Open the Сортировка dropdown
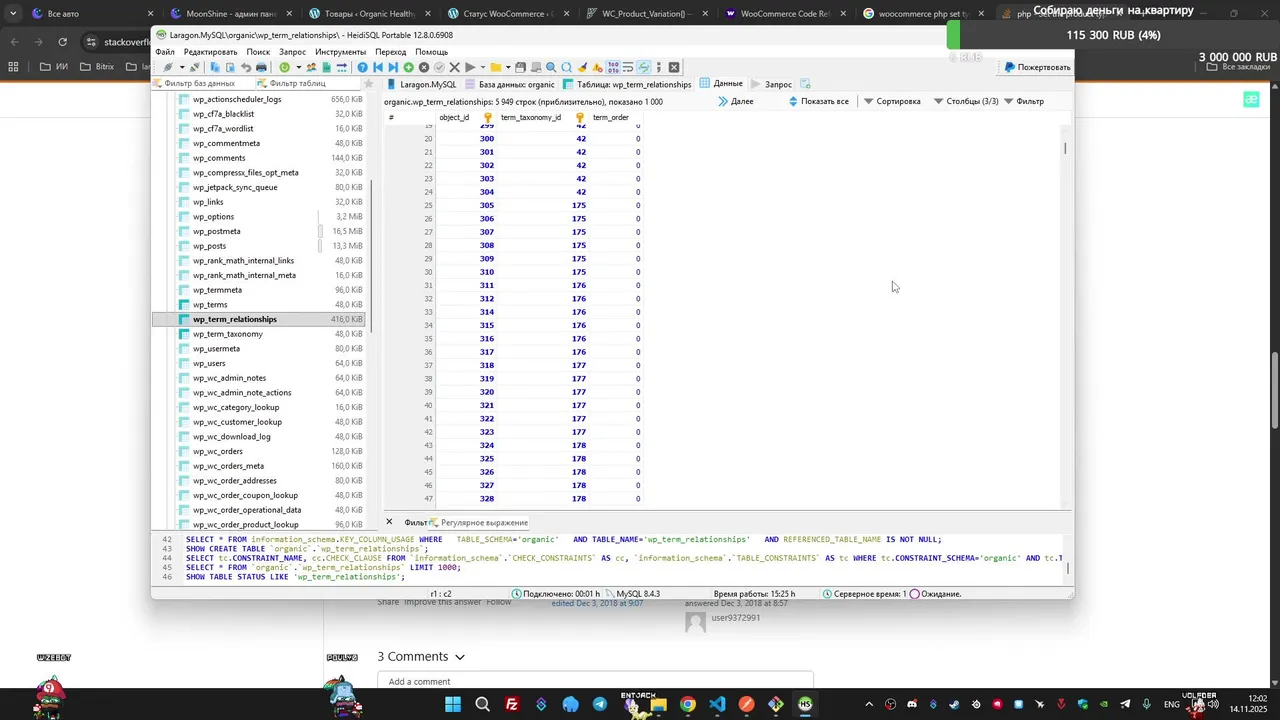Screen dimensions: 1280x720 892,101
